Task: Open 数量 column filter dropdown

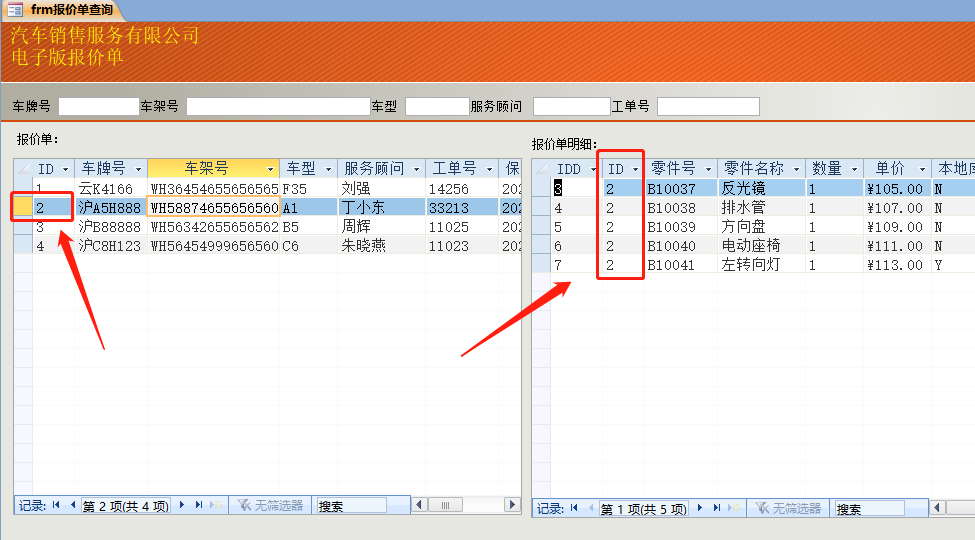Action: [x=854, y=169]
